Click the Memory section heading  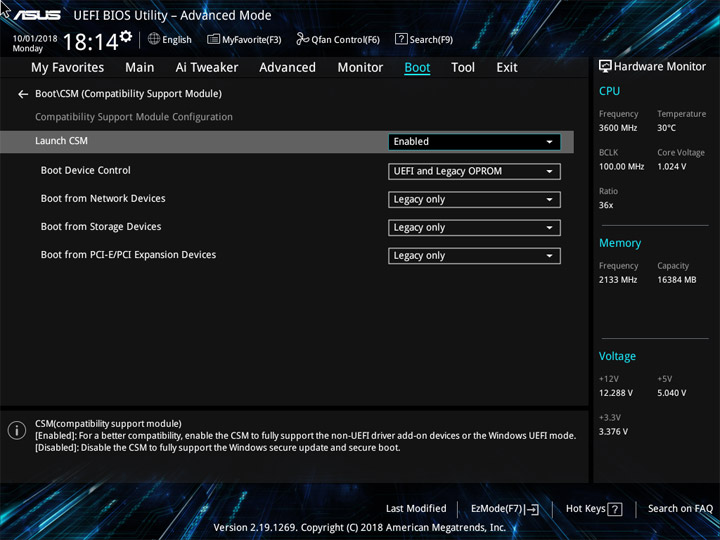tap(620, 243)
